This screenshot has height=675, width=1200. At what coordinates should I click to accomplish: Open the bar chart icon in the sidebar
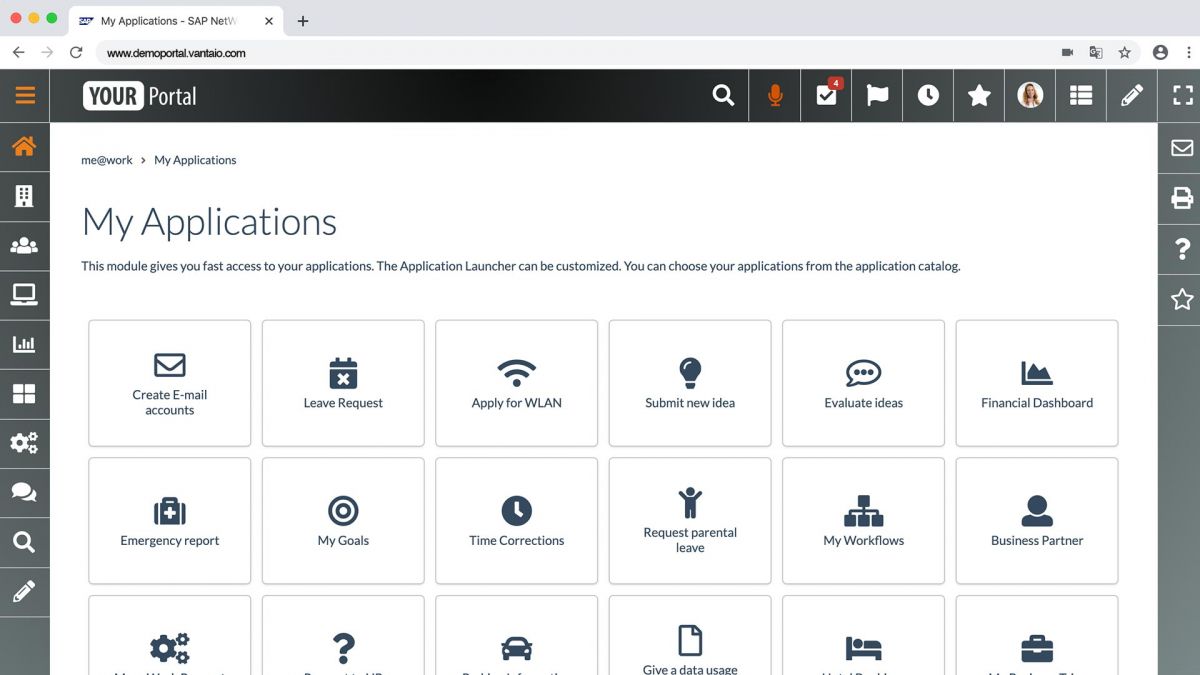tap(24, 344)
